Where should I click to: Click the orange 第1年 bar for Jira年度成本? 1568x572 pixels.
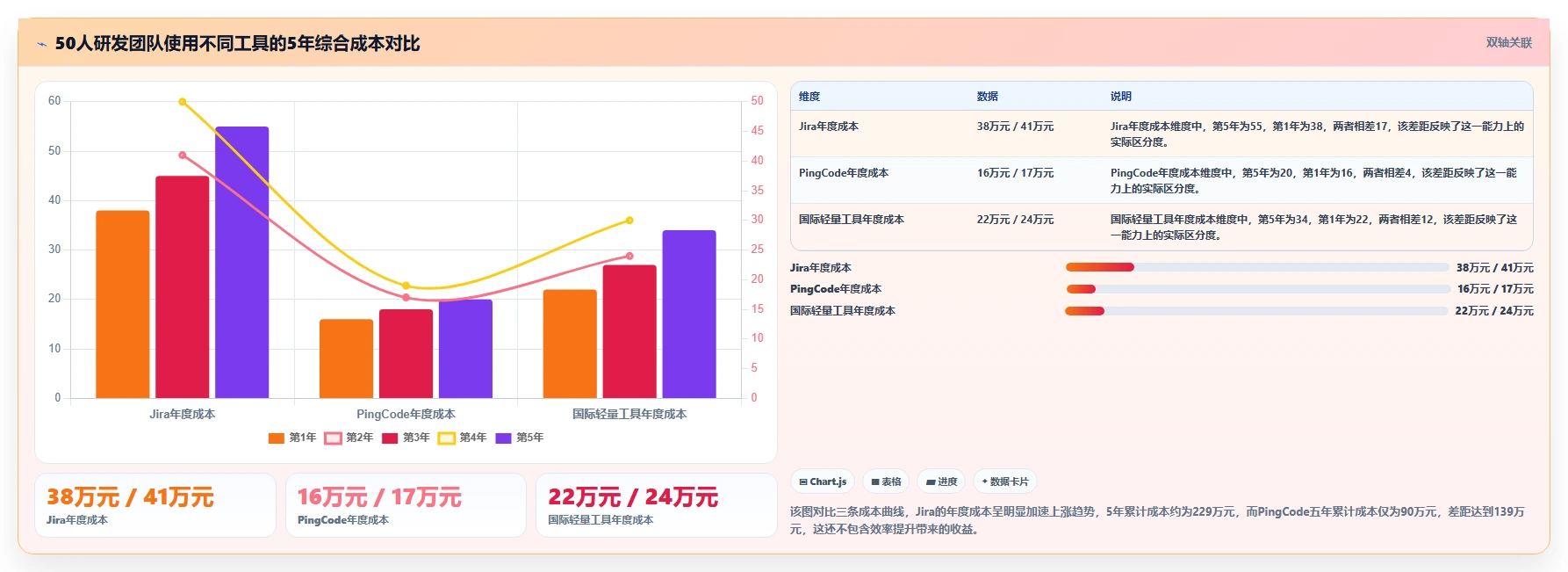(123, 304)
